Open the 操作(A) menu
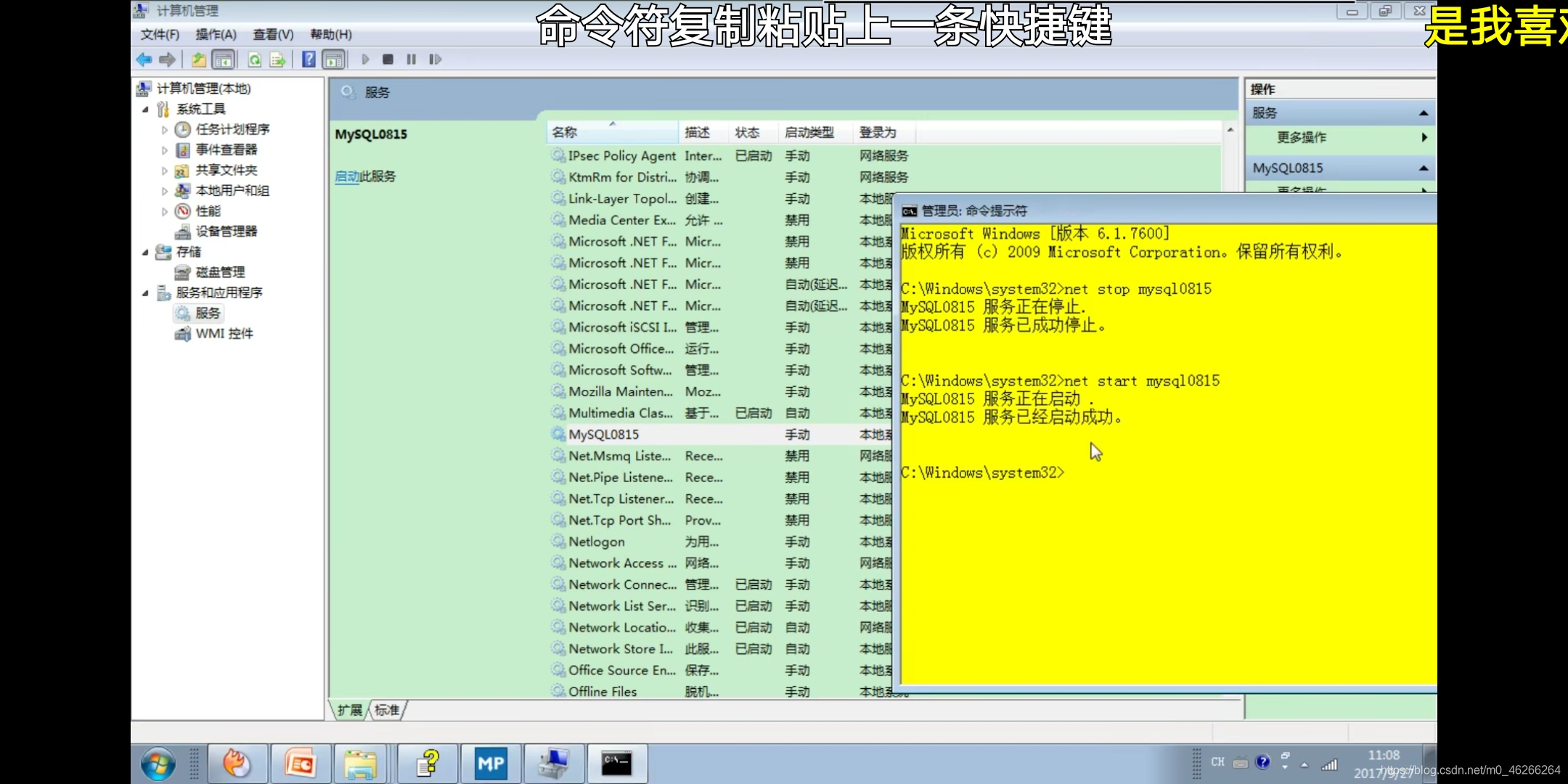 point(216,34)
